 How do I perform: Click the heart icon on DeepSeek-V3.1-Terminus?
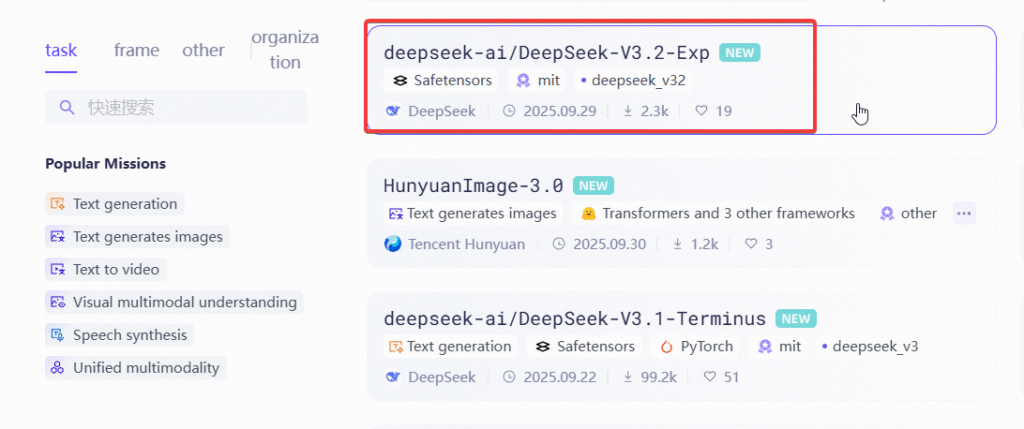(710, 377)
